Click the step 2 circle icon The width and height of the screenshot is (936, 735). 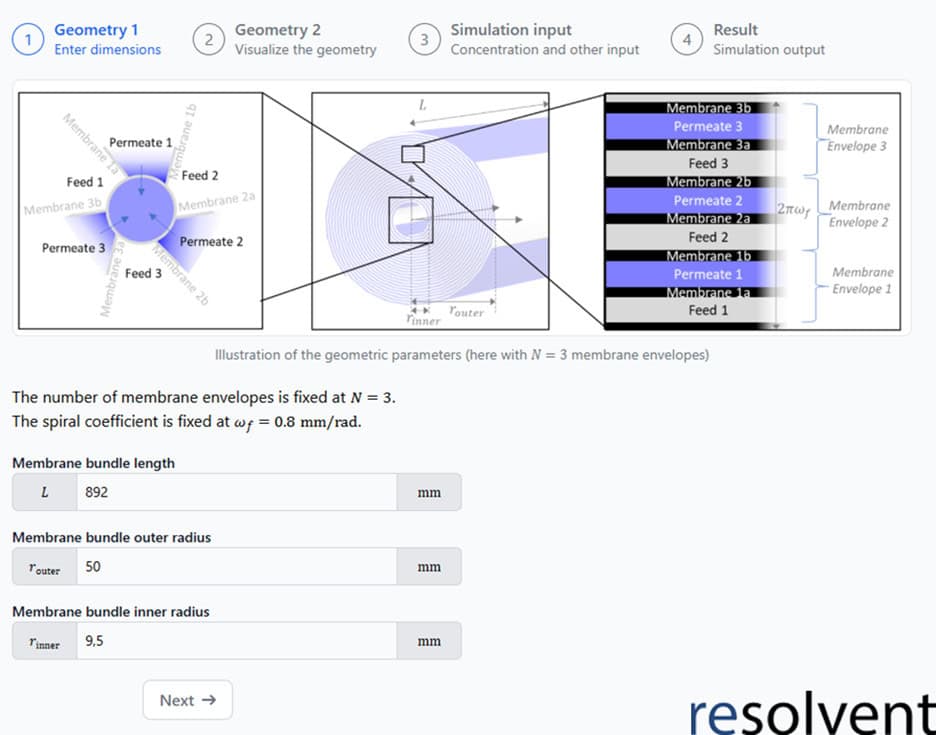(x=209, y=40)
